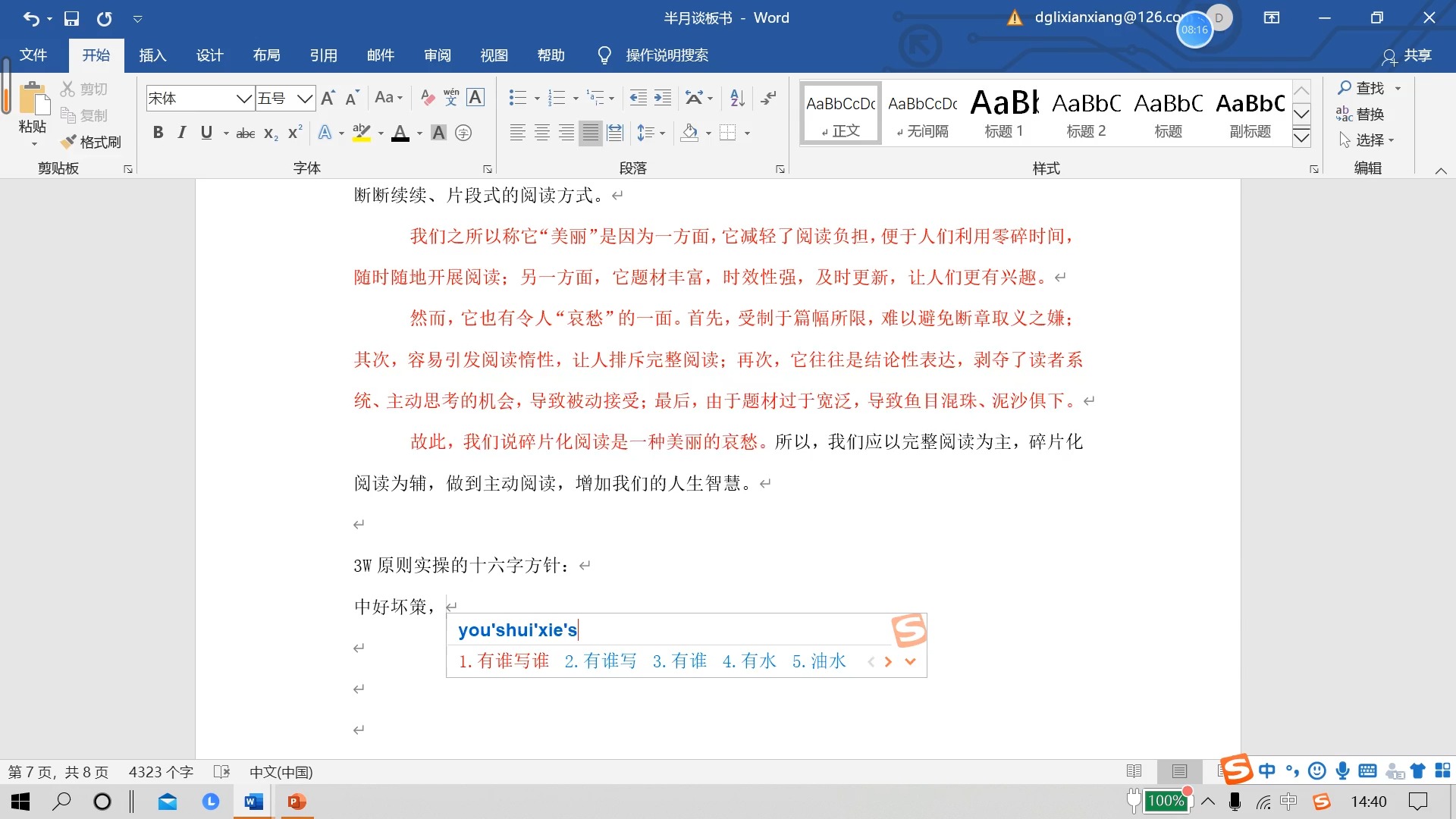The image size is (1456, 819).
Task: Open PowerPoint from the taskbar
Action: coord(297,802)
